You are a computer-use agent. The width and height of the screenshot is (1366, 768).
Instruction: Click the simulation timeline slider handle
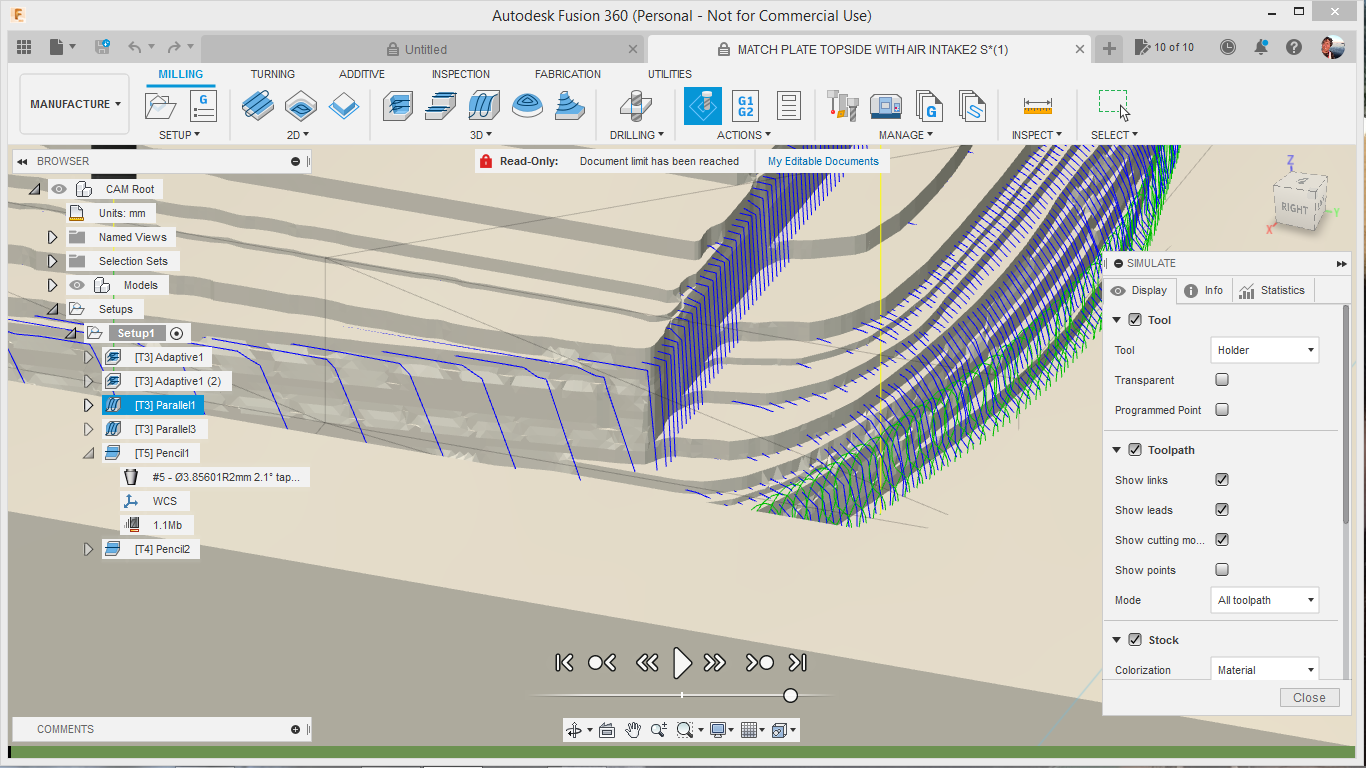tap(790, 695)
